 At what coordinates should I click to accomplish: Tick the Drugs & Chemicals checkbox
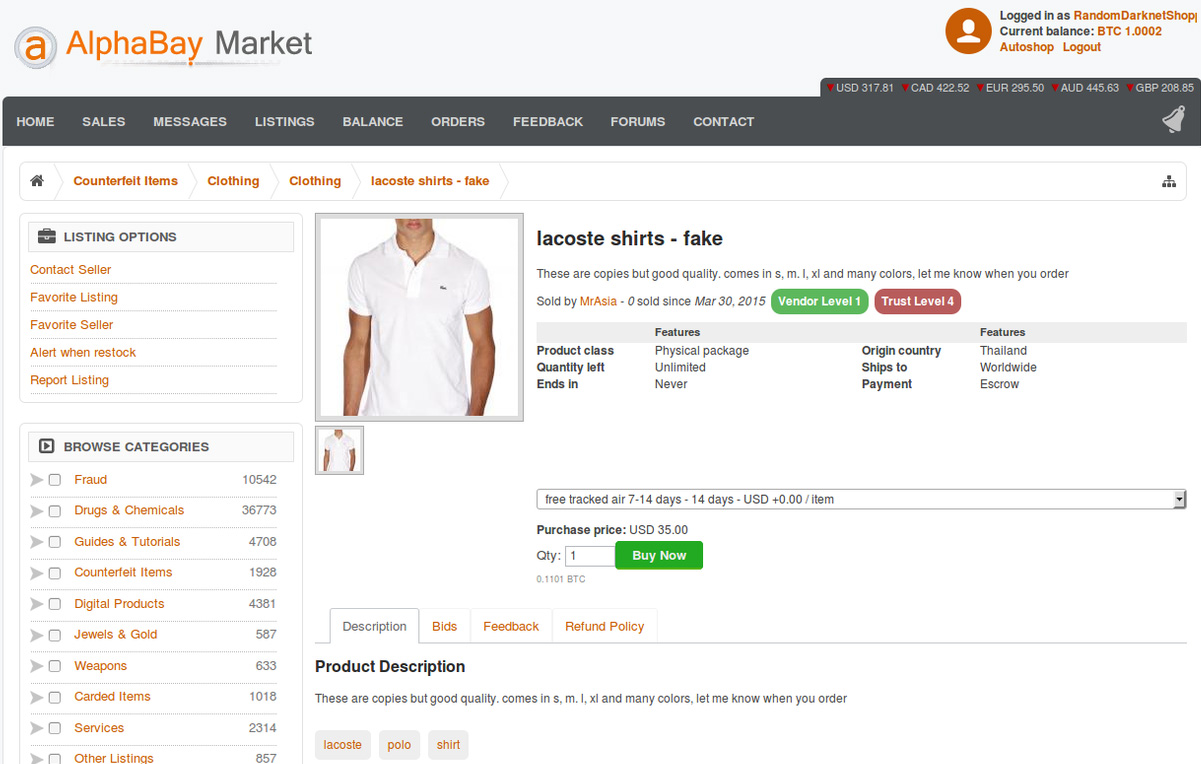55,511
